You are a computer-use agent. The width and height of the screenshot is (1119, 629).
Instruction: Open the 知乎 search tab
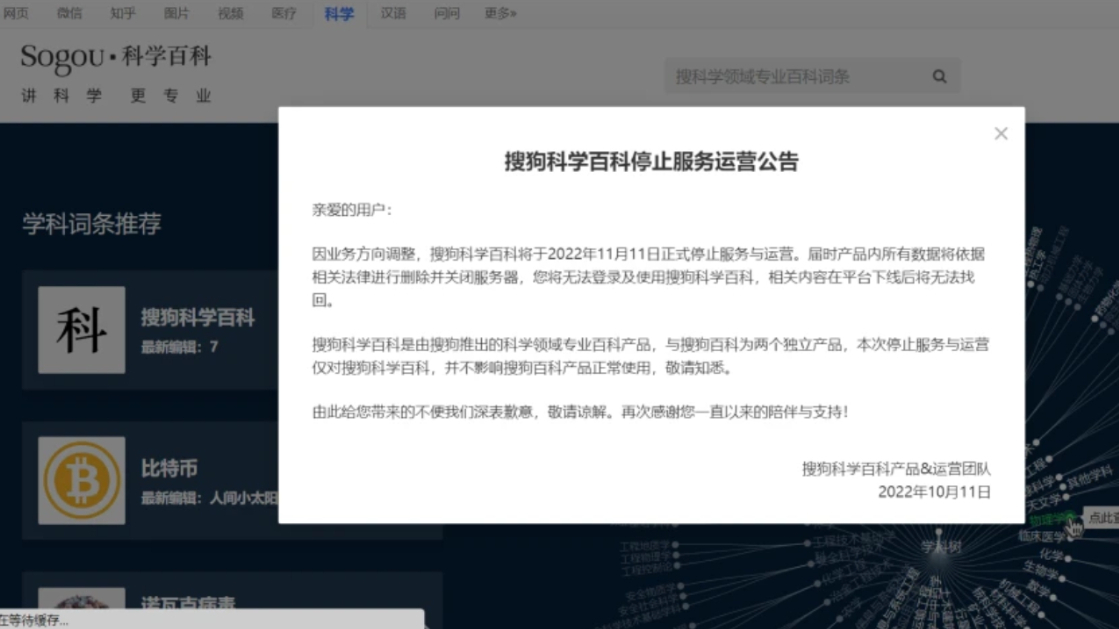[123, 13]
